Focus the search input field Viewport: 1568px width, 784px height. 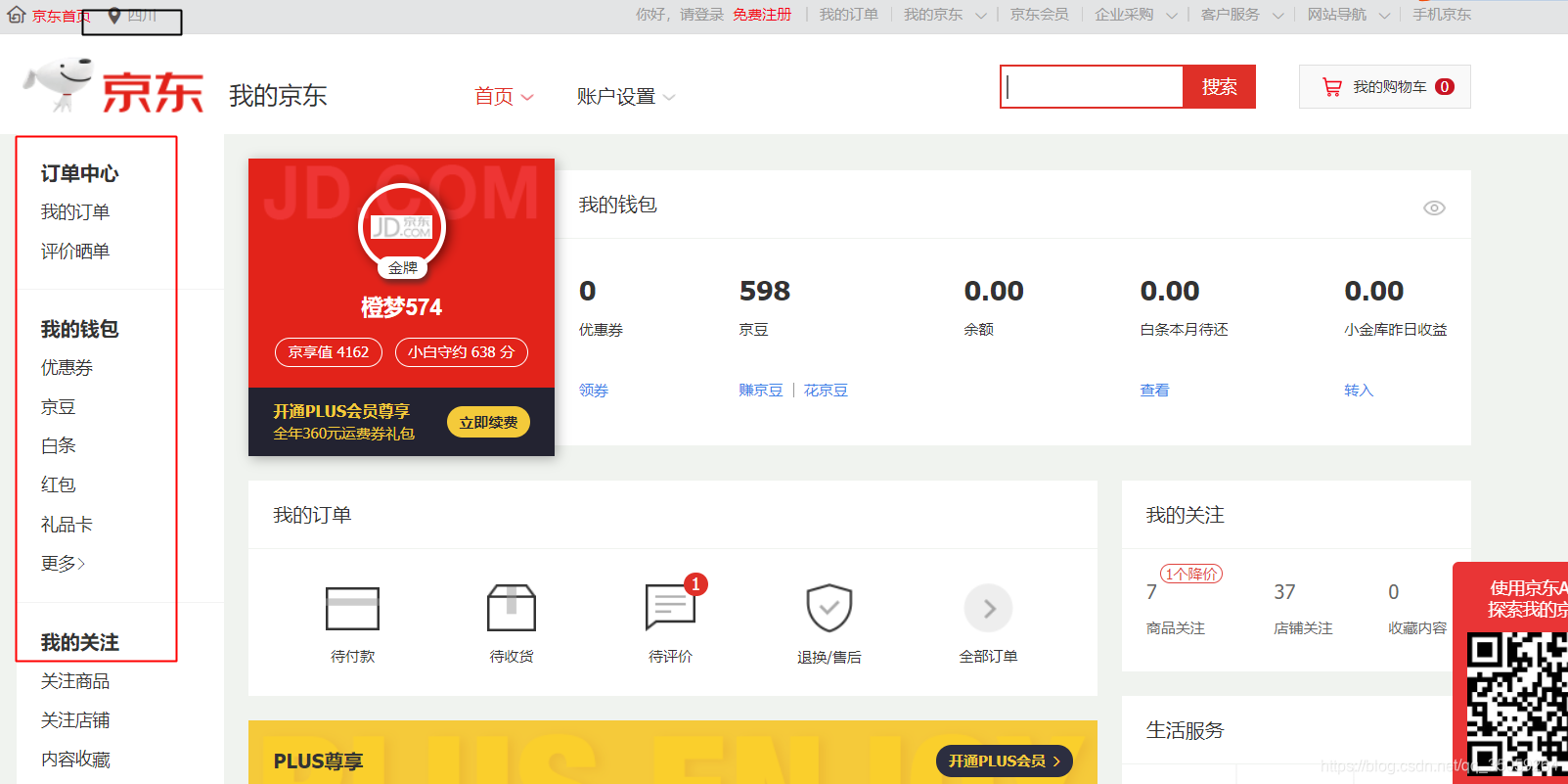pos(1093,87)
